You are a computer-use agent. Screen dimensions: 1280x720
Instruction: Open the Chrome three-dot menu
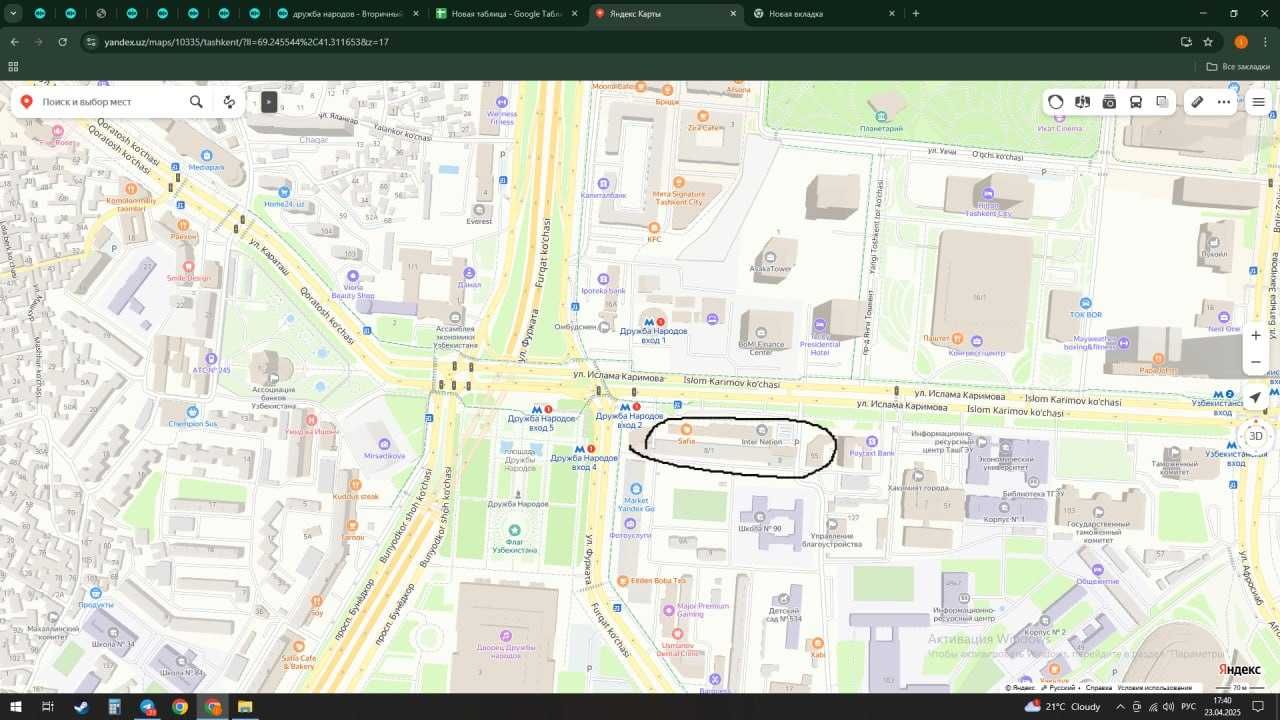(x=1265, y=42)
